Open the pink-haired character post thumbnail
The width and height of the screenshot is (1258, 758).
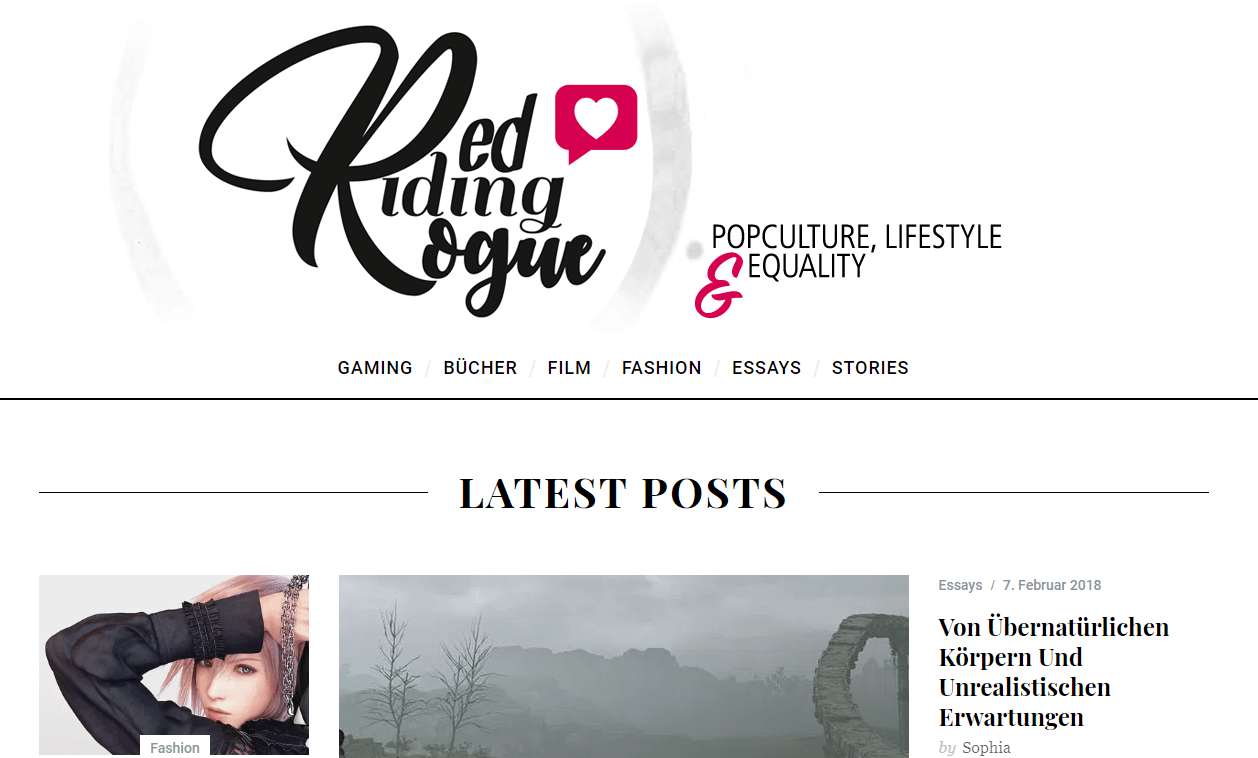coord(174,665)
